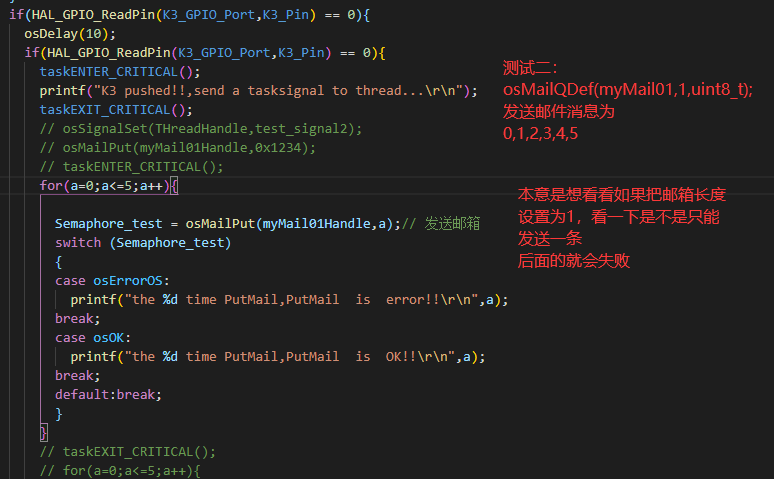This screenshot has height=479, width=774.
Task: Click the taskEXIT_CRITICAL(); call that is not commented out
Action: point(116,110)
